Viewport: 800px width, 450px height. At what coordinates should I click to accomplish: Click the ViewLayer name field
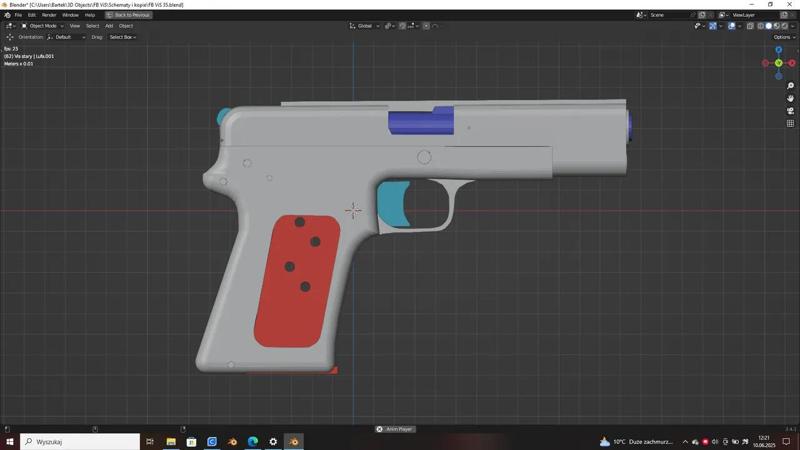tap(754, 15)
